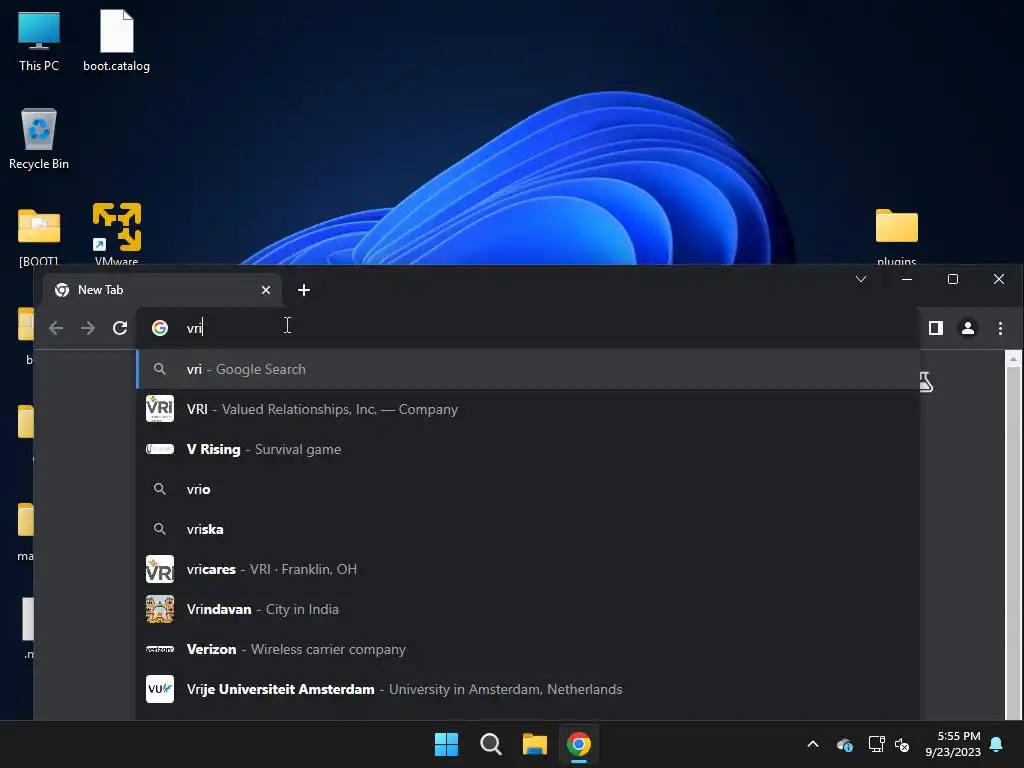Reload the page with the refresh icon

(120, 328)
